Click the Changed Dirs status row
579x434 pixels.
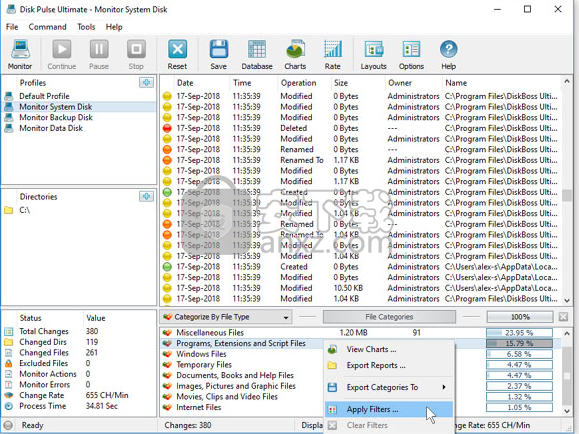coord(79,342)
